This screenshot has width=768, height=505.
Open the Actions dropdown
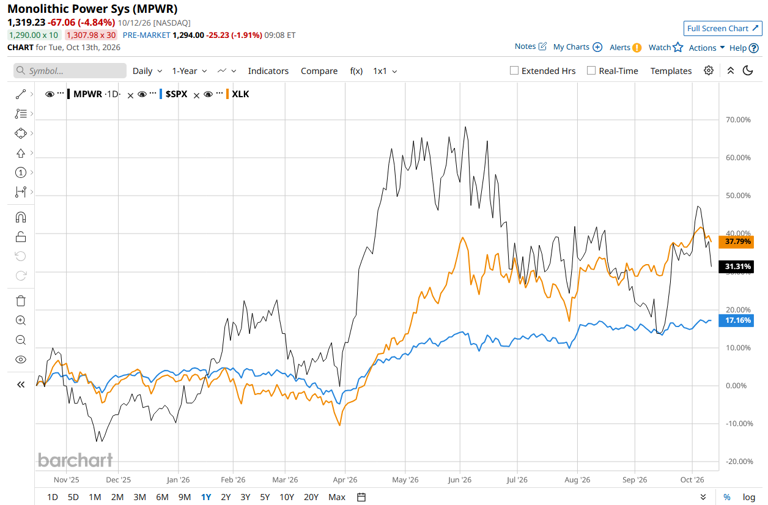pos(706,48)
